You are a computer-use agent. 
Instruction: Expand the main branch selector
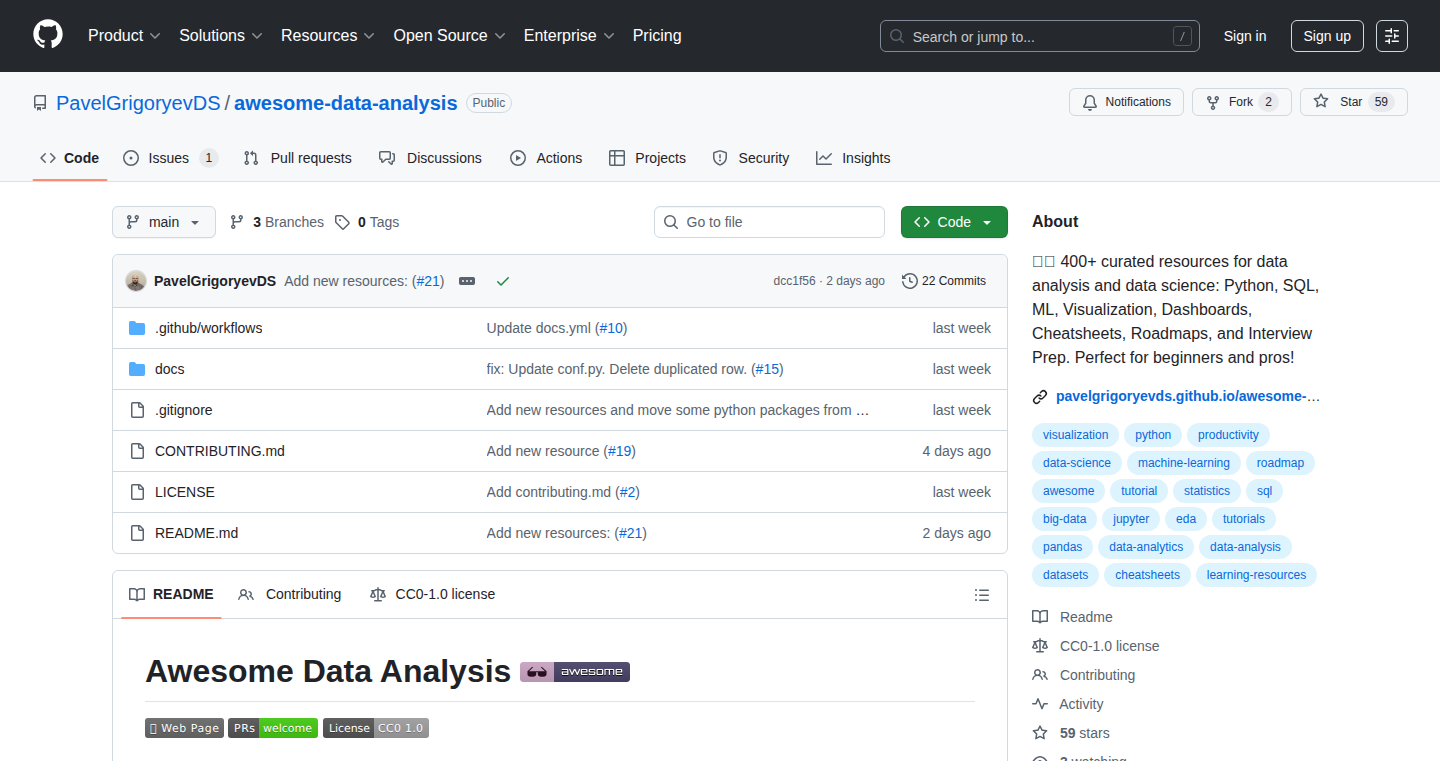[x=164, y=222]
